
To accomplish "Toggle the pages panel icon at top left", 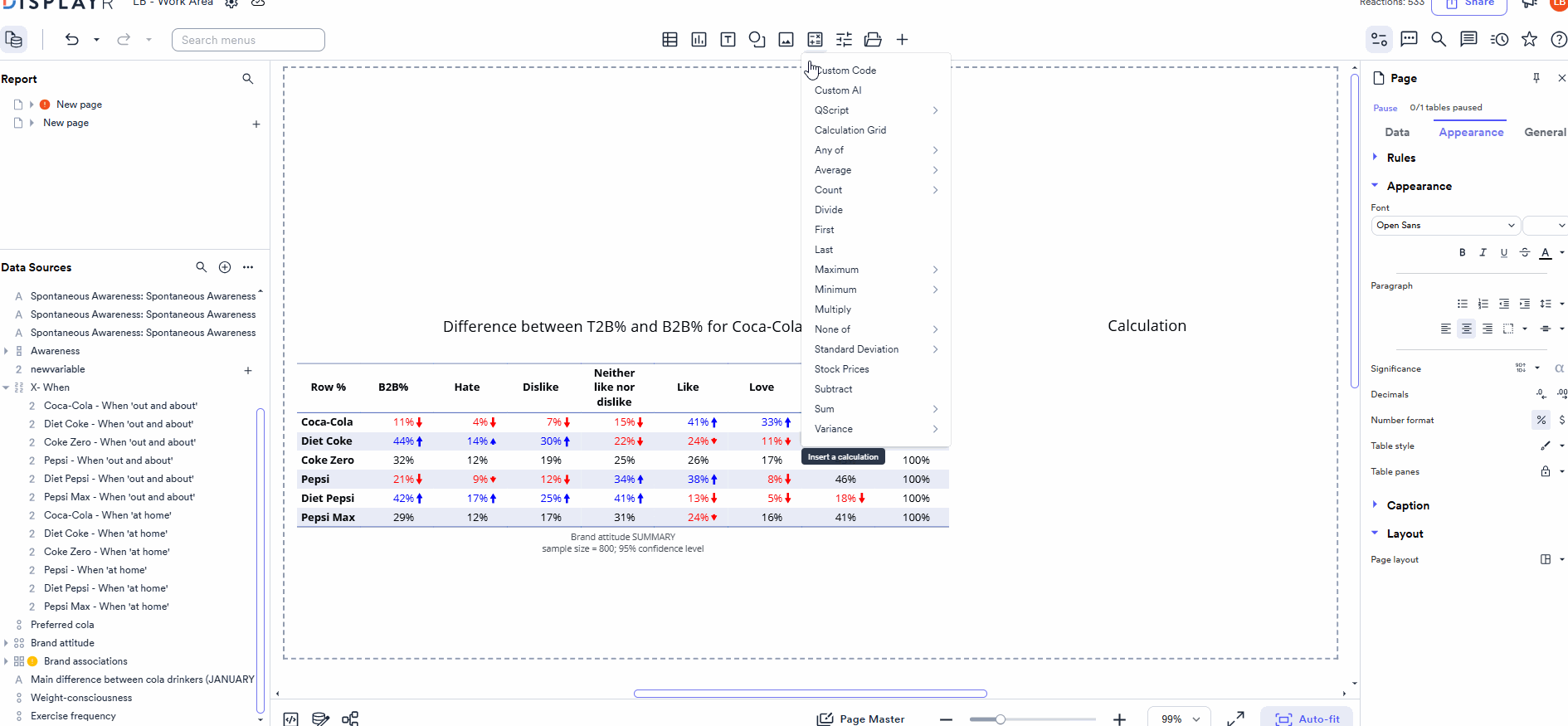I will point(13,39).
